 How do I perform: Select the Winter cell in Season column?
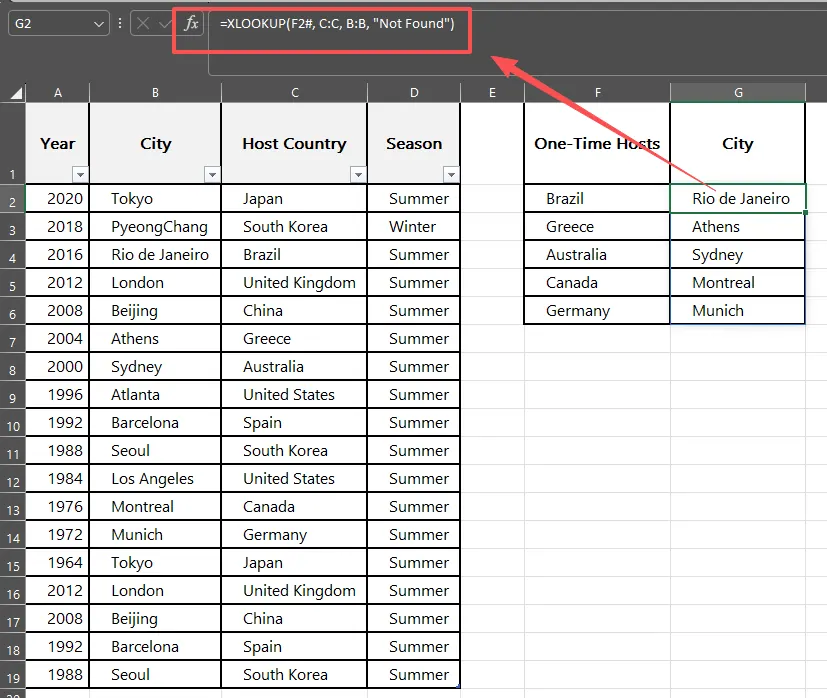pyautogui.click(x=413, y=227)
